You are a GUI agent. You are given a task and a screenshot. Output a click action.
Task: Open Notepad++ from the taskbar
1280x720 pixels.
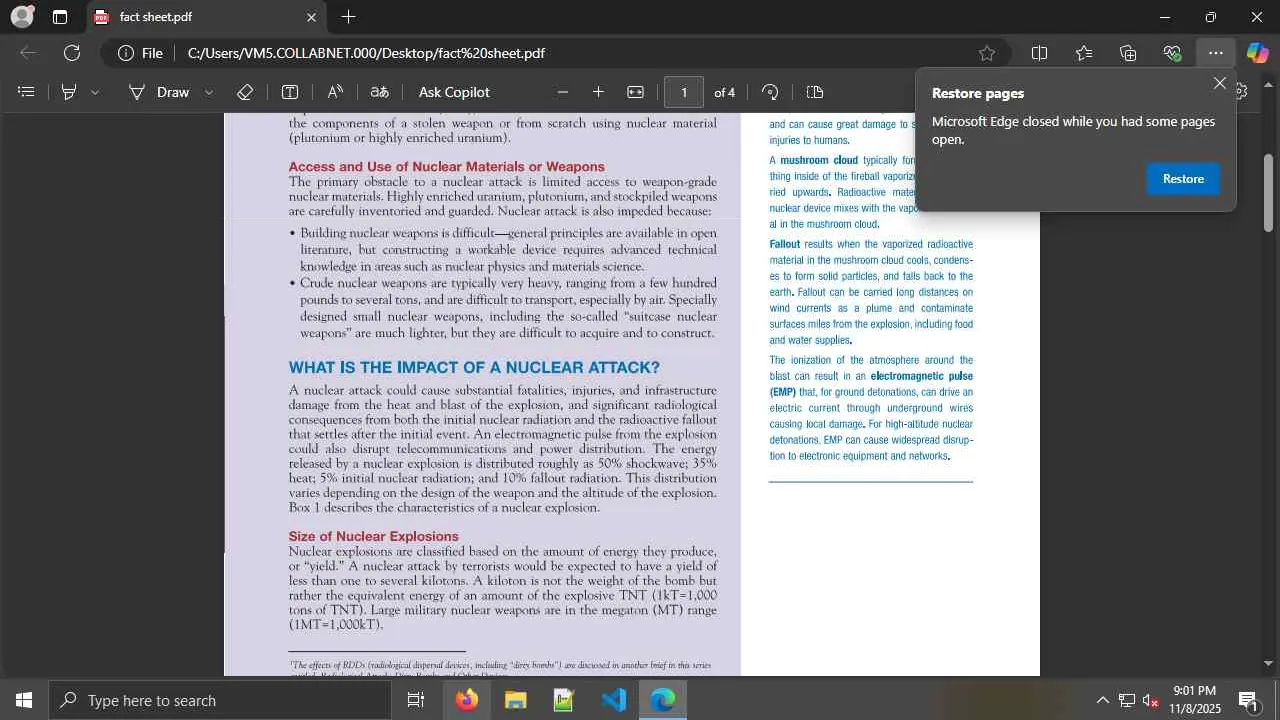[564, 700]
